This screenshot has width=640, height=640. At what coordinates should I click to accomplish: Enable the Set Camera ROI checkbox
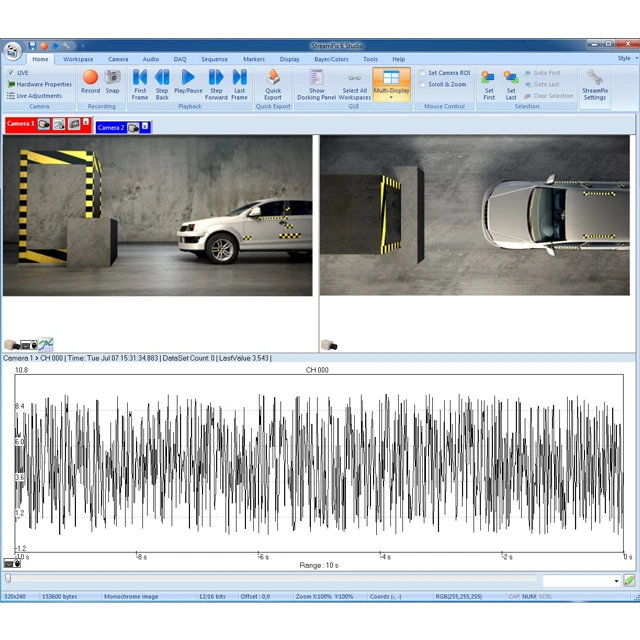click(423, 73)
